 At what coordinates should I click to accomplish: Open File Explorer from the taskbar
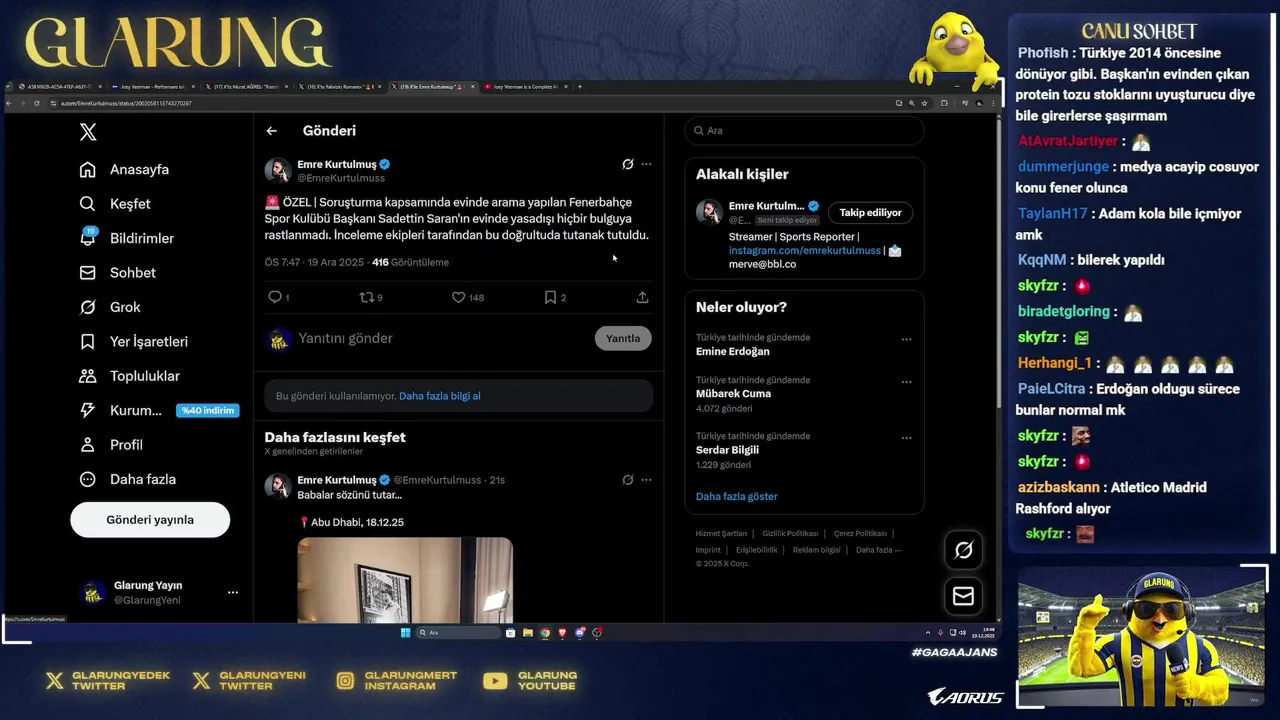(527, 633)
